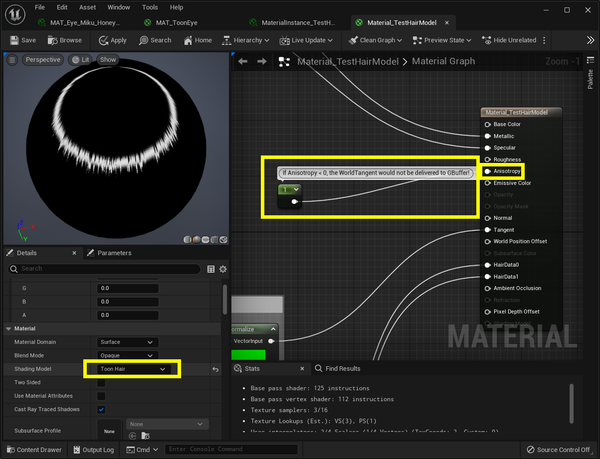Enable the Two Sided checkbox
600x459 pixels.
[x=101, y=382]
